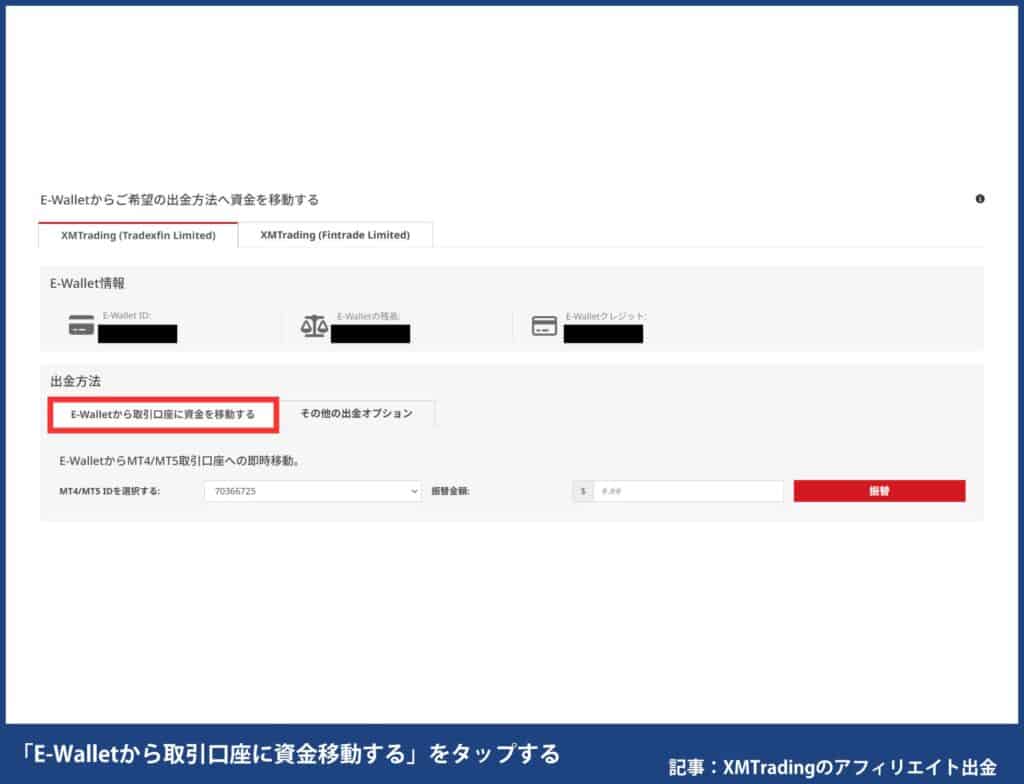Screen dimensions: 1024x784
Task: Open その他の出金オプション tab
Action: 357,413
